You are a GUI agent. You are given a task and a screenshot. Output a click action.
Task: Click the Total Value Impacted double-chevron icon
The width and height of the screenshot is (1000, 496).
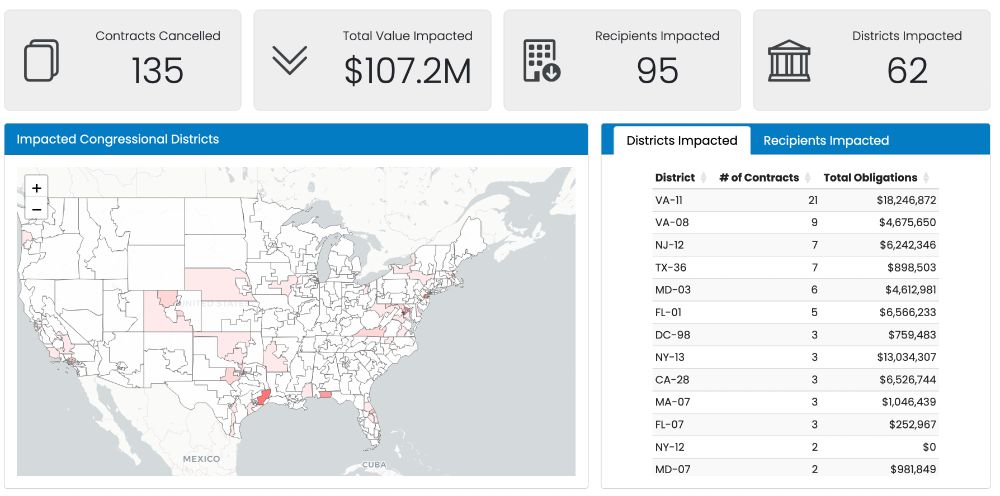click(290, 61)
